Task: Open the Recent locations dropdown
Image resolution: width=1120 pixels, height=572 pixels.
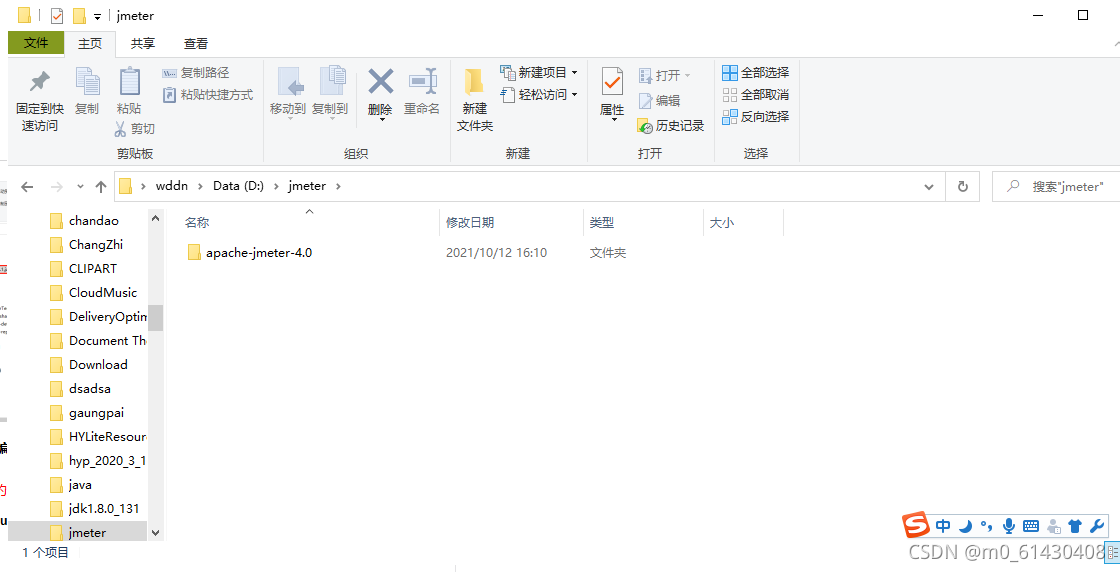Action: (80, 187)
